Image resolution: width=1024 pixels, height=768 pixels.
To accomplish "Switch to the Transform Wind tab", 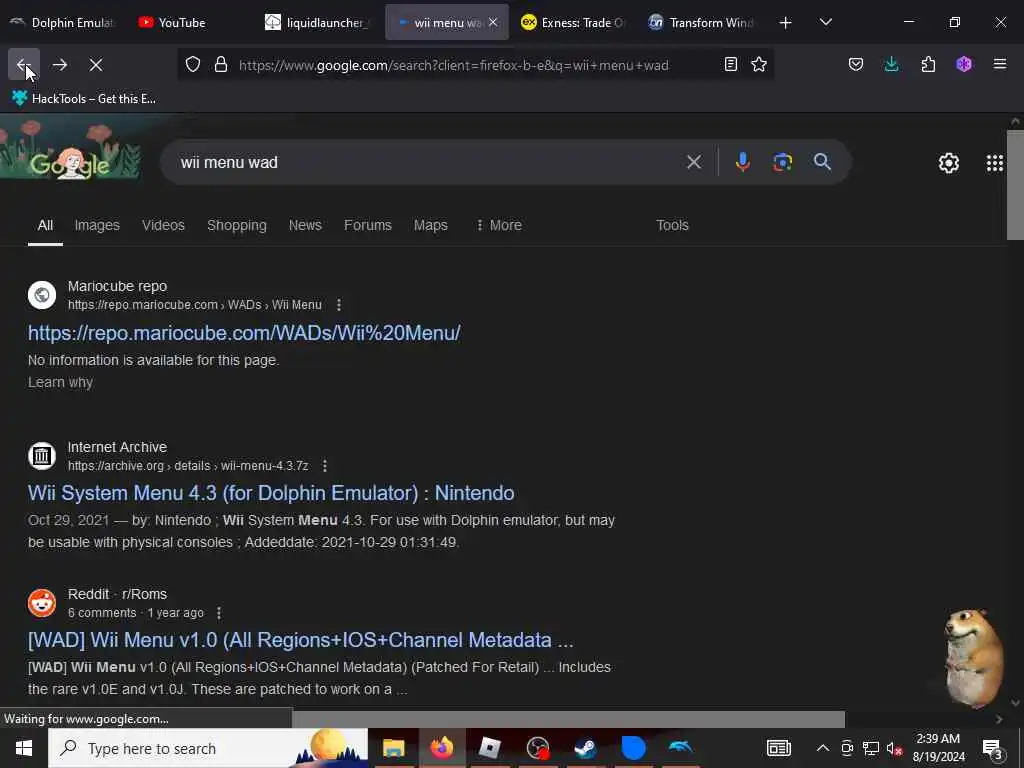I will (x=702, y=23).
